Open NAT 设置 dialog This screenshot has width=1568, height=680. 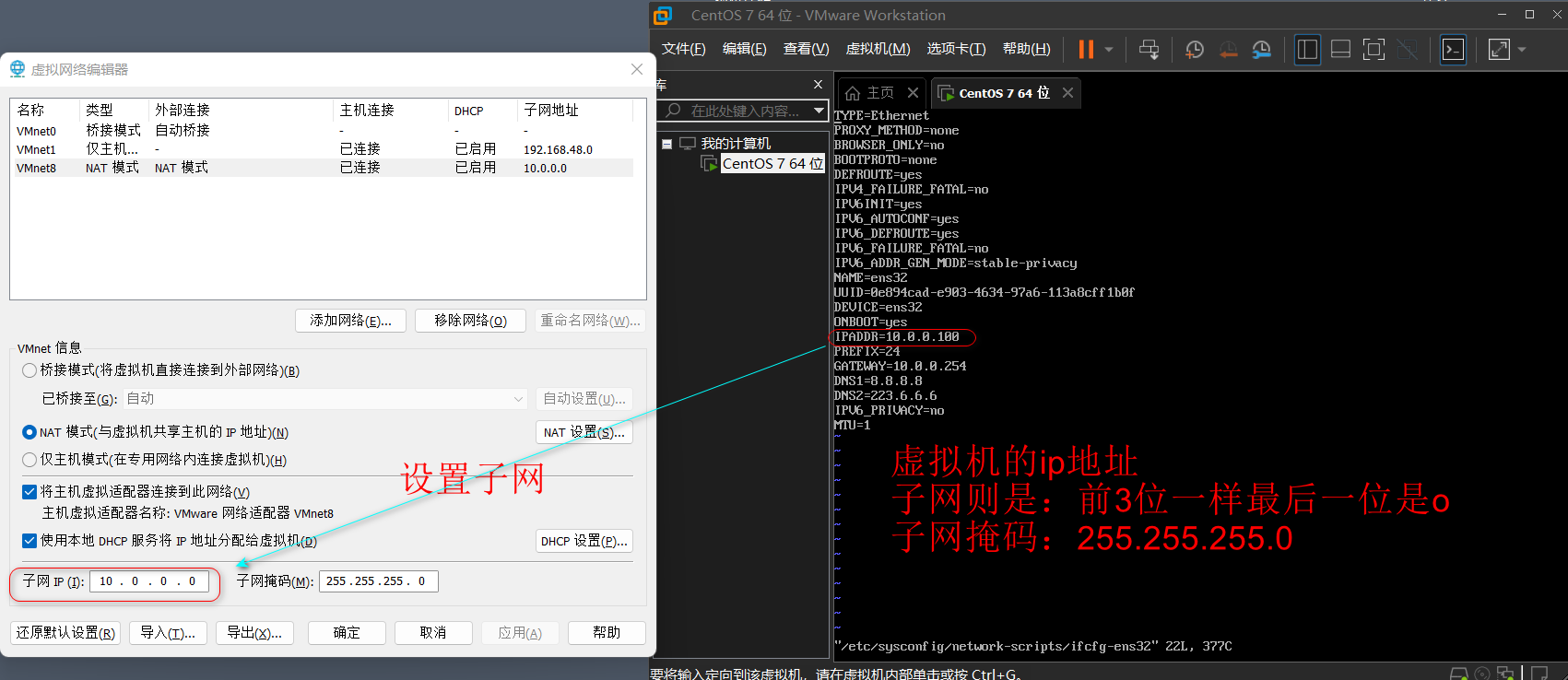[x=584, y=432]
